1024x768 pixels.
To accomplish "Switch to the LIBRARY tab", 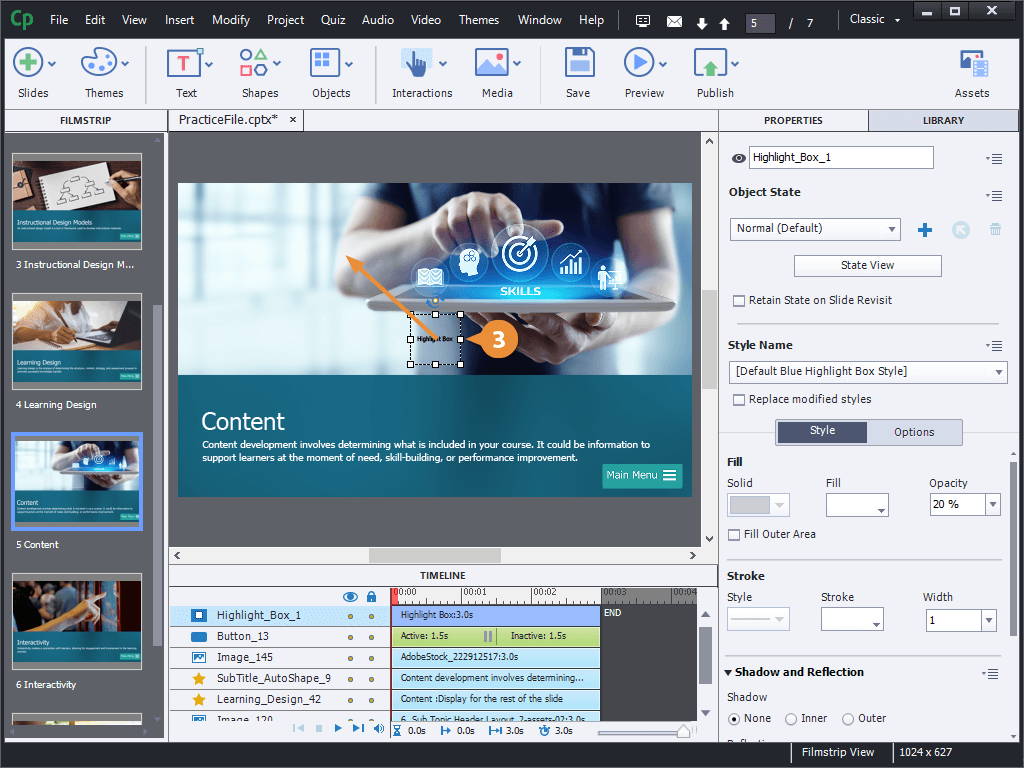I will (941, 120).
